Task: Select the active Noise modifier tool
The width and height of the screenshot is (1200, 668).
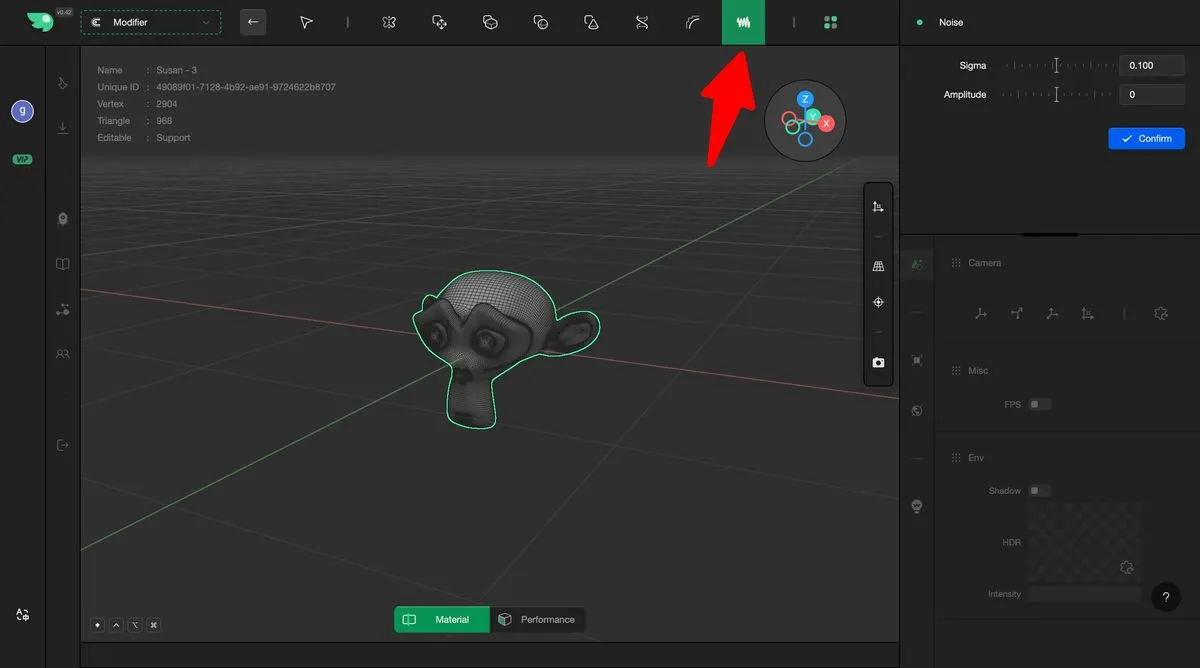Action: (743, 22)
